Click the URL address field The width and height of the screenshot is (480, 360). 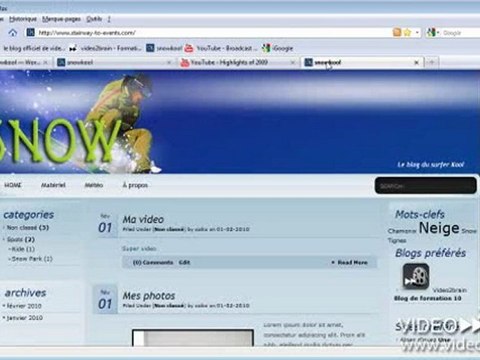[213, 33]
